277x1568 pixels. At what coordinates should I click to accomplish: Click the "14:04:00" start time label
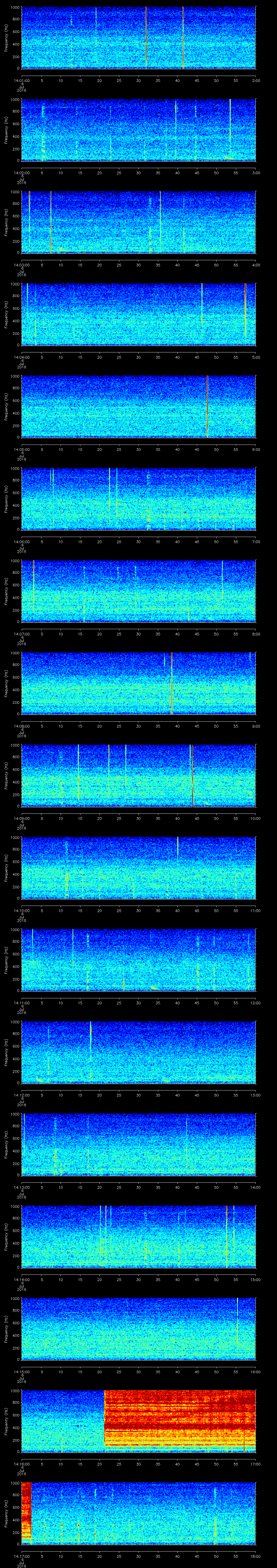[21, 357]
